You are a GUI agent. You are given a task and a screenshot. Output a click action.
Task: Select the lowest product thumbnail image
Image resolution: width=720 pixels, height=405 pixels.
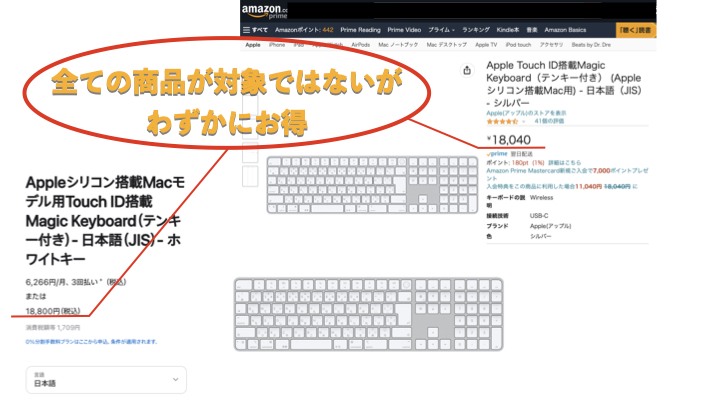250,176
